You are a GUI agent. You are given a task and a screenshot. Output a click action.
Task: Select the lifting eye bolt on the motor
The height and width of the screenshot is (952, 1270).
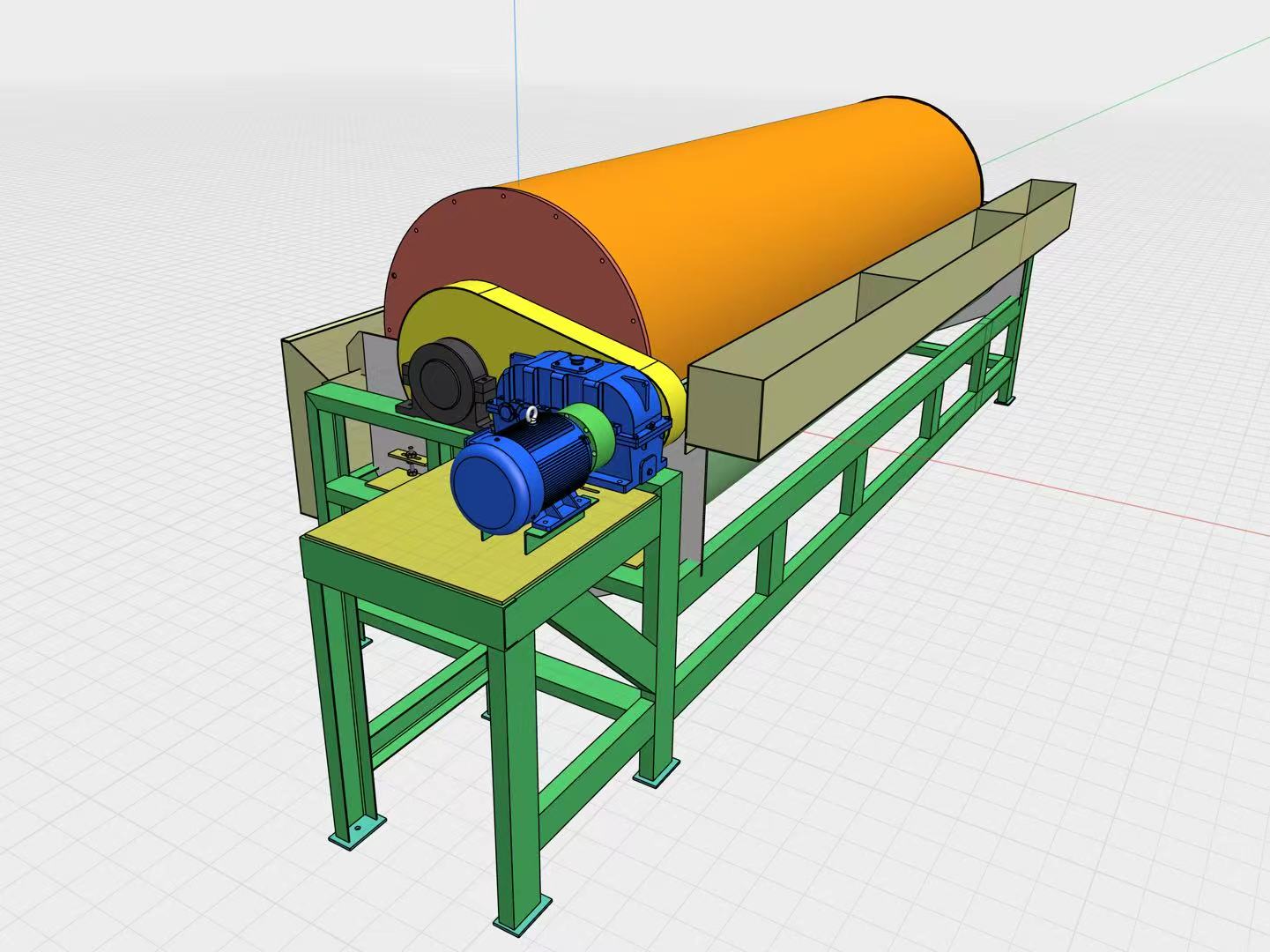pos(530,413)
